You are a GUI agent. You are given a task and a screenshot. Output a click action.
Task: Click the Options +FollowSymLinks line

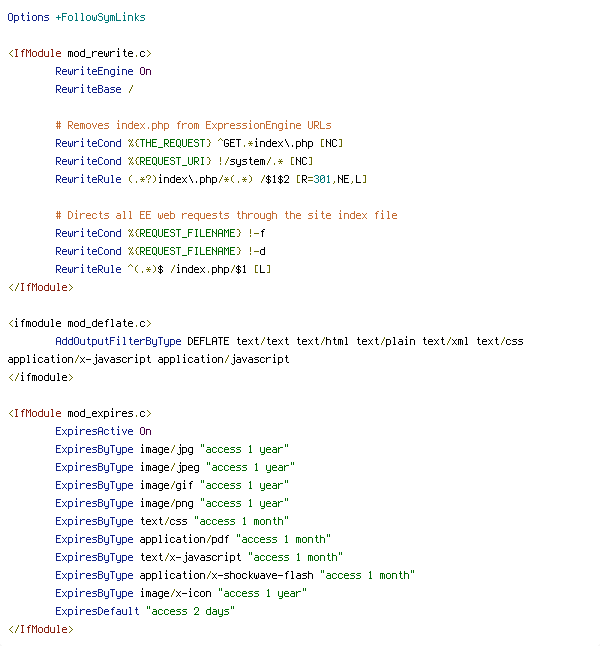[x=76, y=17]
